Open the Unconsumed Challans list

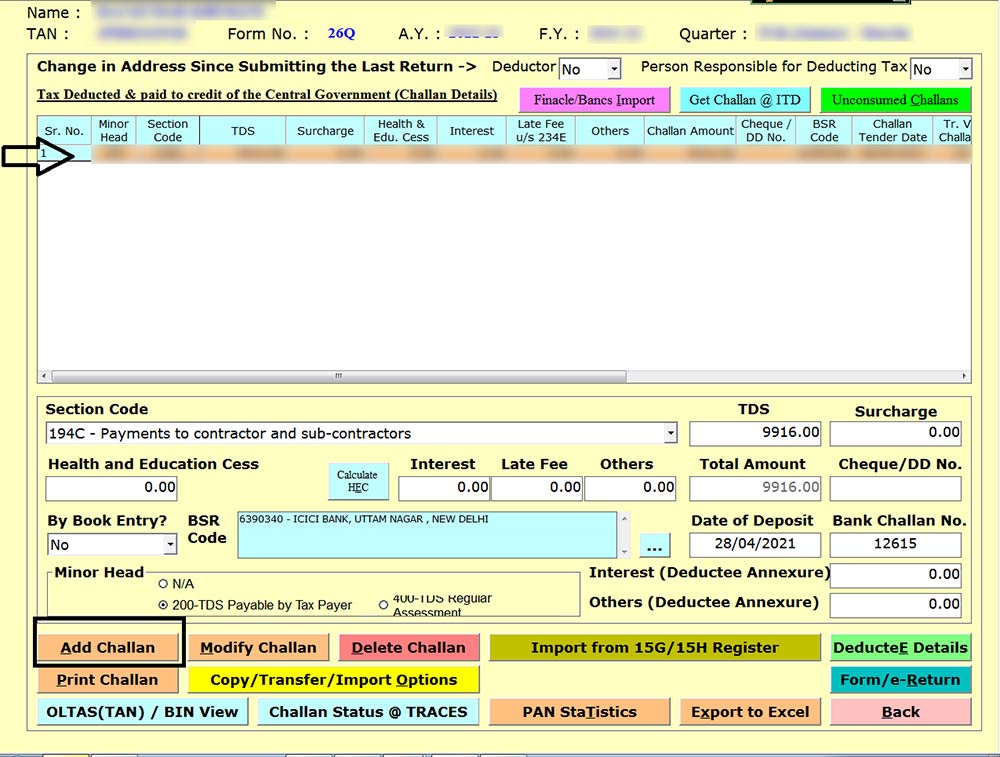(895, 100)
